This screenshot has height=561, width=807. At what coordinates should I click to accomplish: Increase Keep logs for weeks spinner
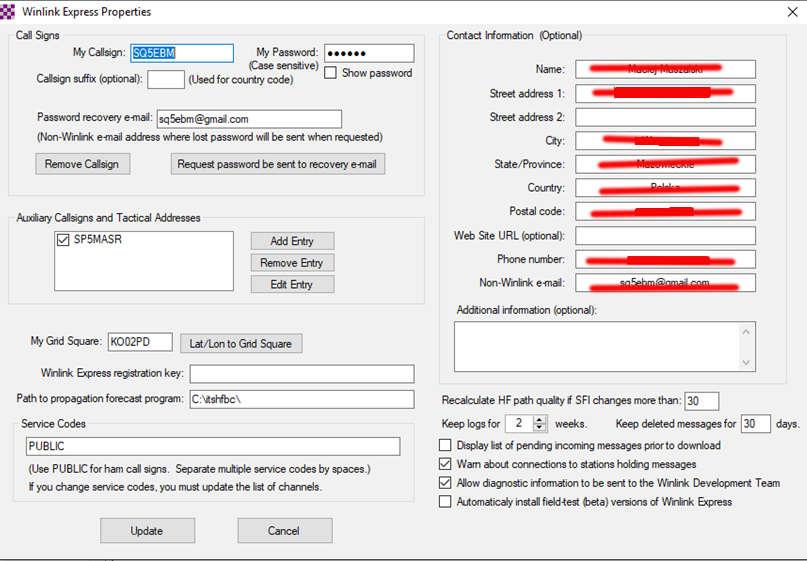(539, 419)
